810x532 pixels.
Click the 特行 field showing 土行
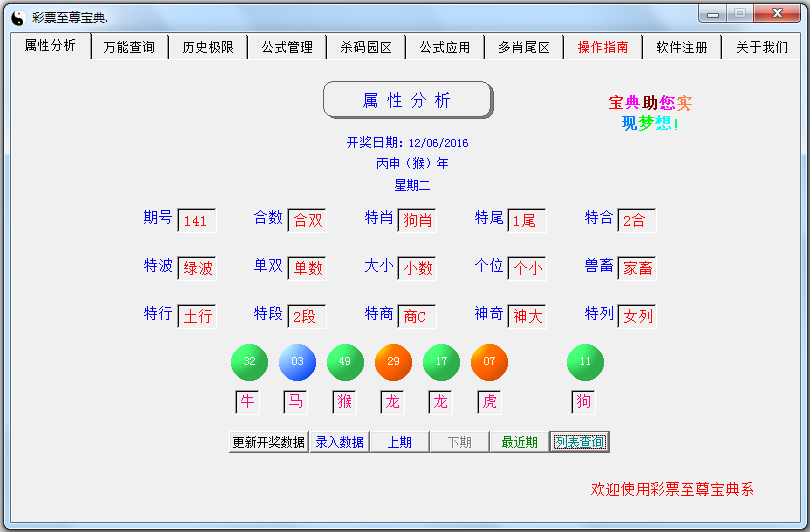point(197,316)
